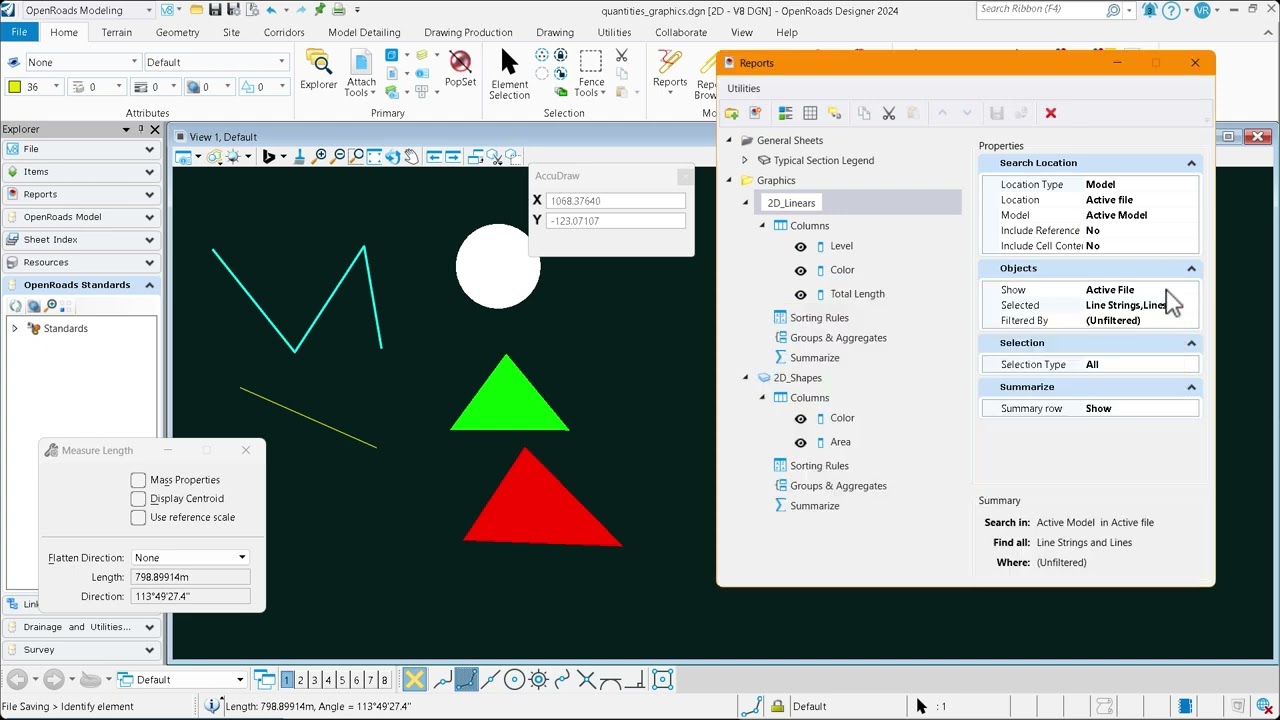Click the message center info icon
Viewport: 1280px width, 720px height.
tap(212, 706)
